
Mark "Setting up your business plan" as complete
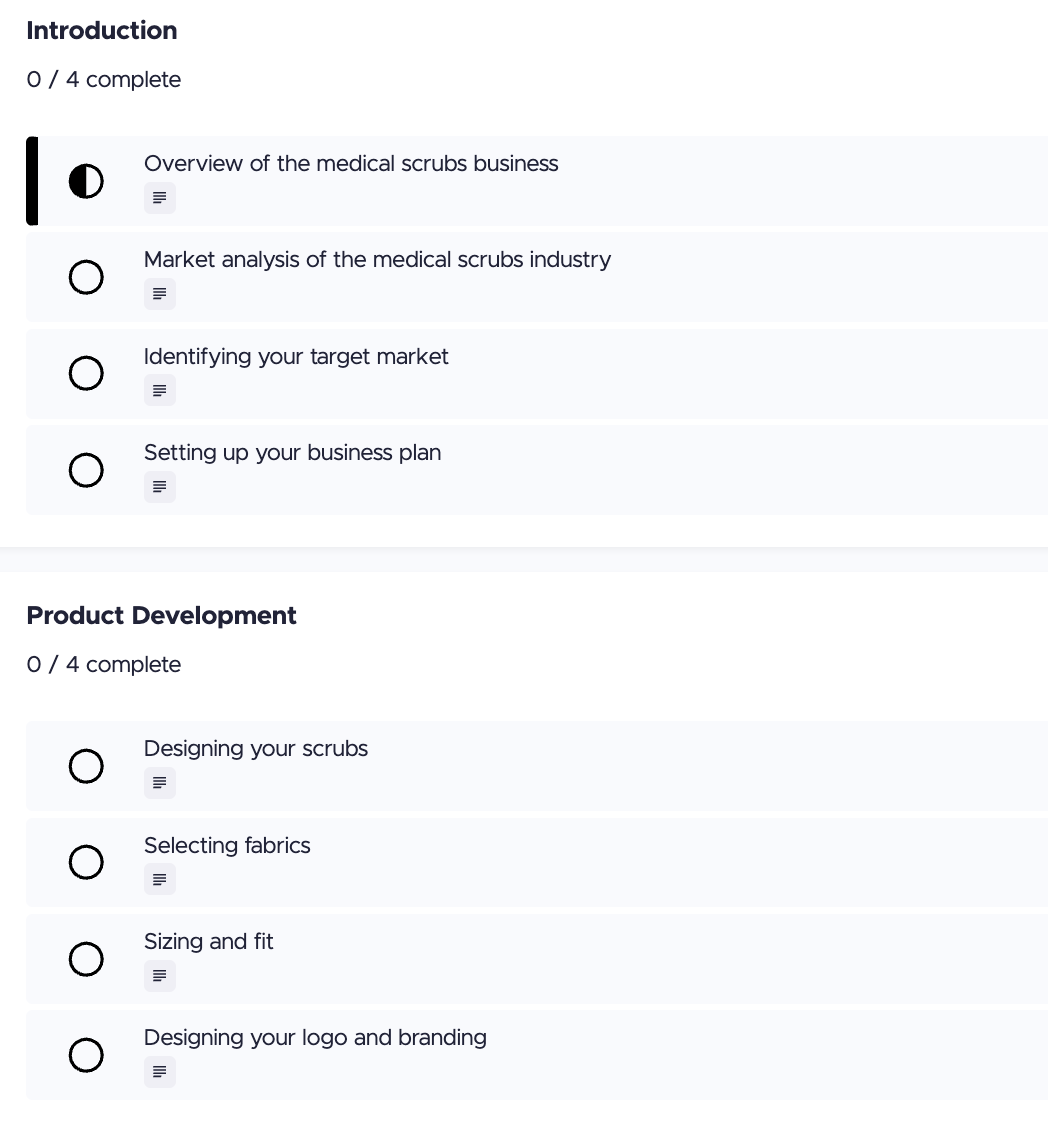coord(86,470)
